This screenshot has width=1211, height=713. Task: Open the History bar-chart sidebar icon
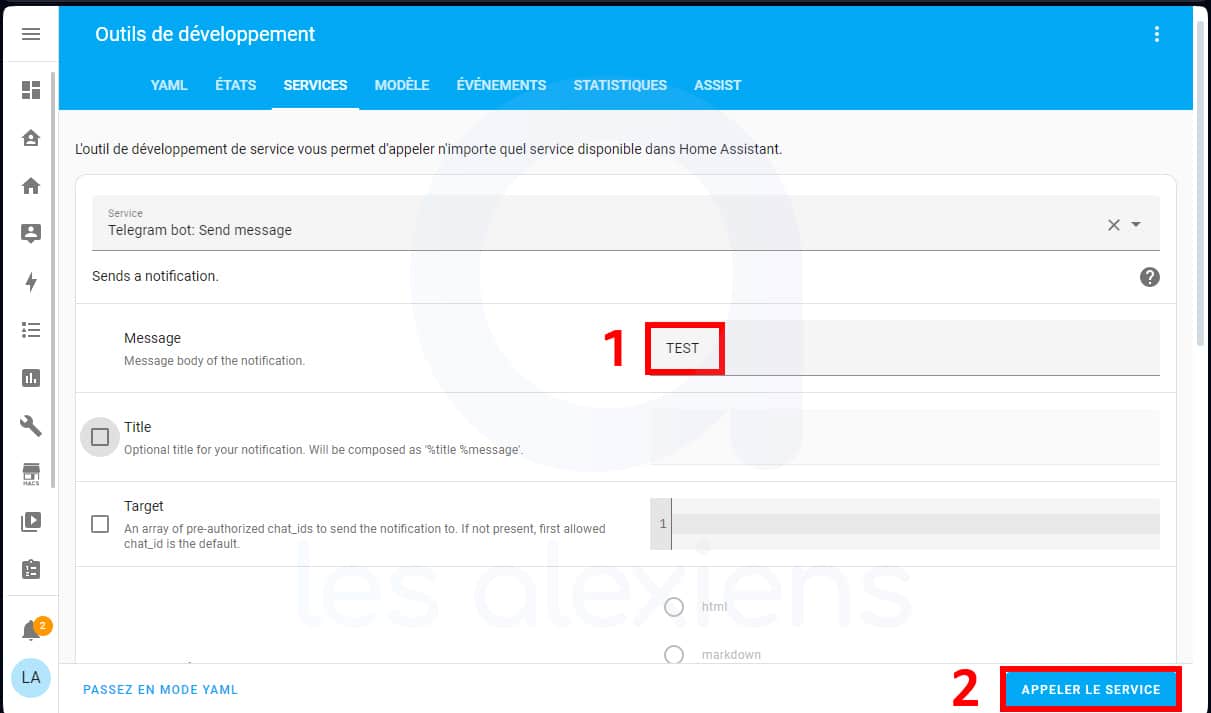pos(31,378)
